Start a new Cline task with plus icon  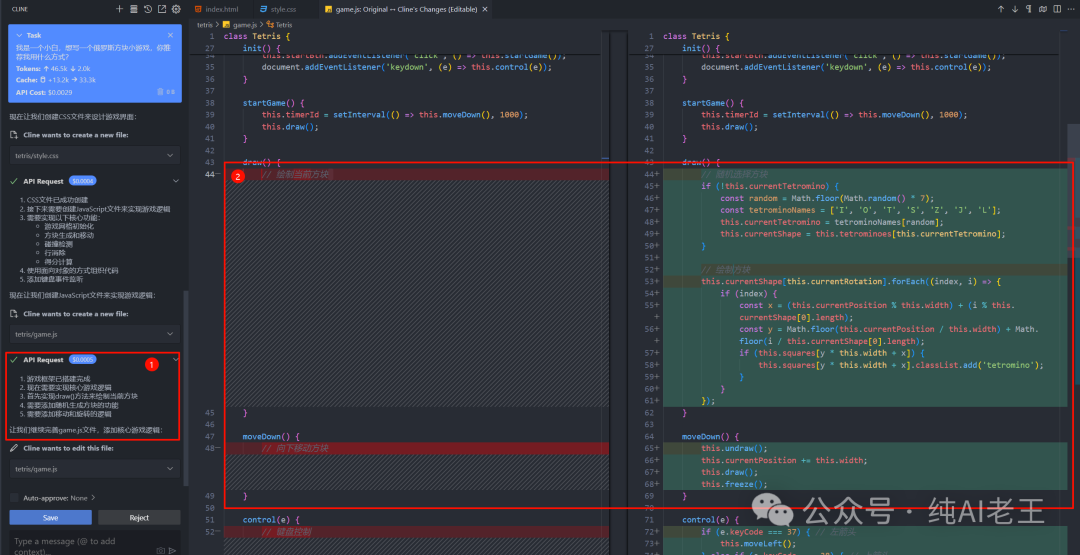tap(119, 9)
